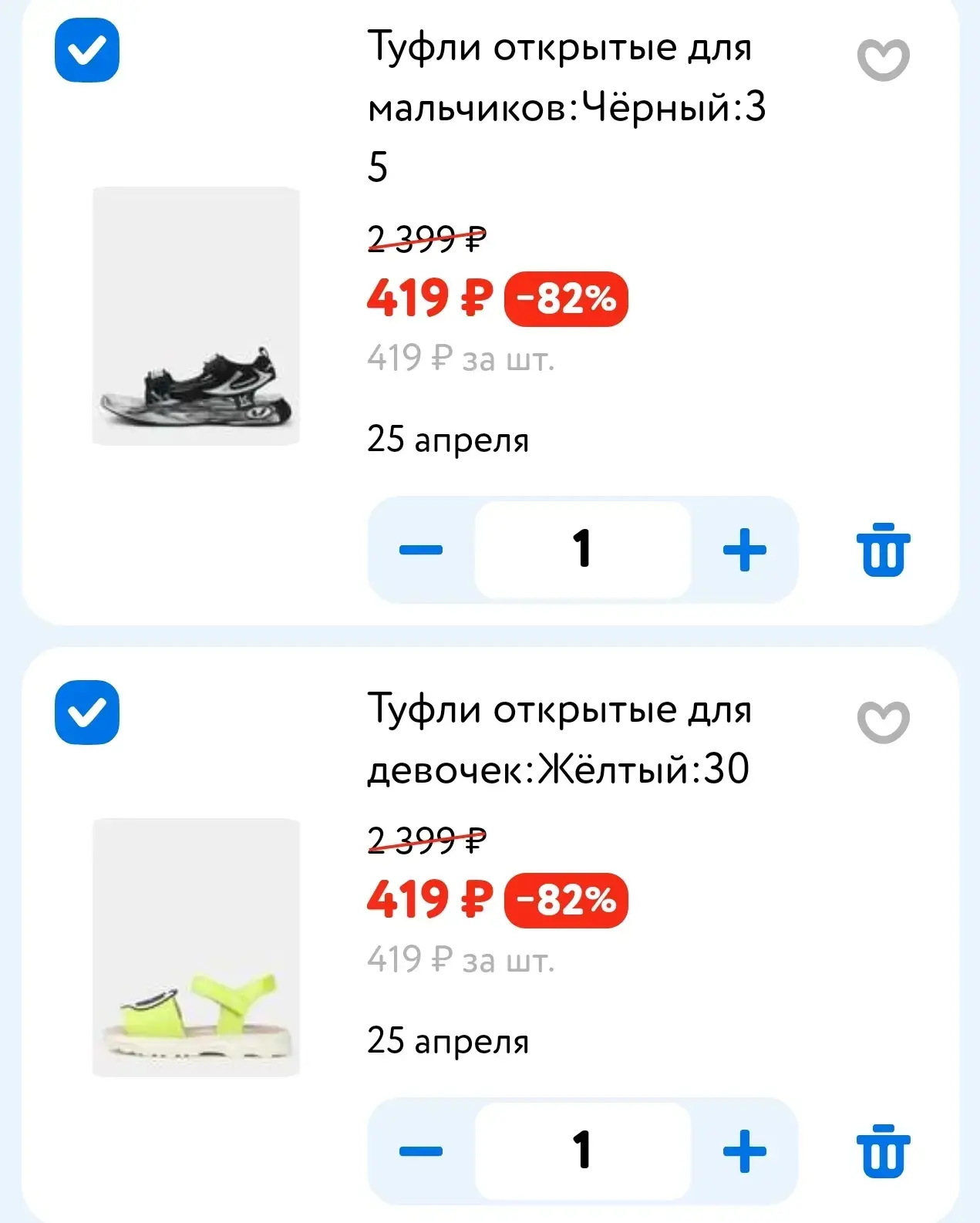Tap -82% discount badge on yellow sandals
Screen dimensions: 980x1223
tap(566, 901)
